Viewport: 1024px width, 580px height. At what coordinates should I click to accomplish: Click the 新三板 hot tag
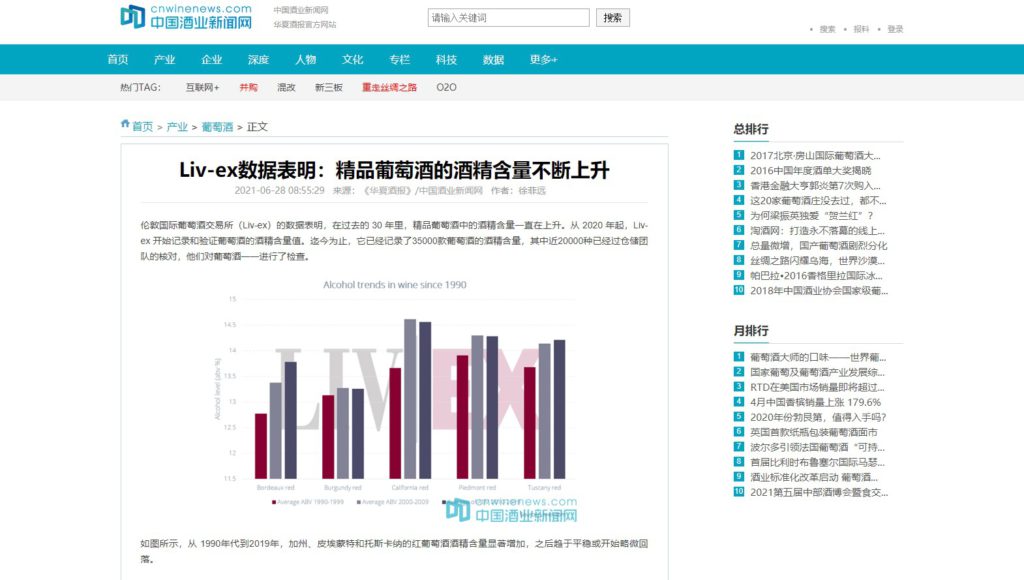coord(328,87)
